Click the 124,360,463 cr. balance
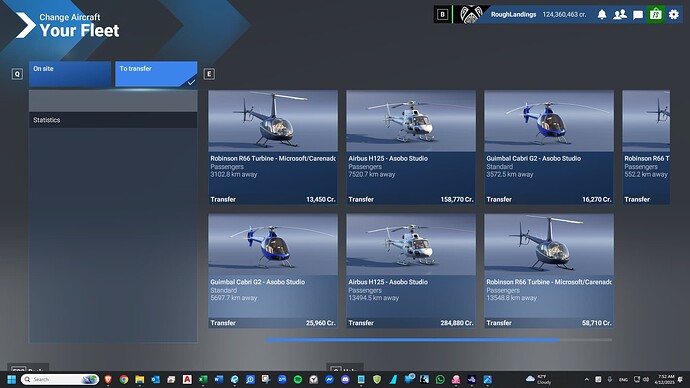The height and width of the screenshot is (388, 690). [564, 15]
